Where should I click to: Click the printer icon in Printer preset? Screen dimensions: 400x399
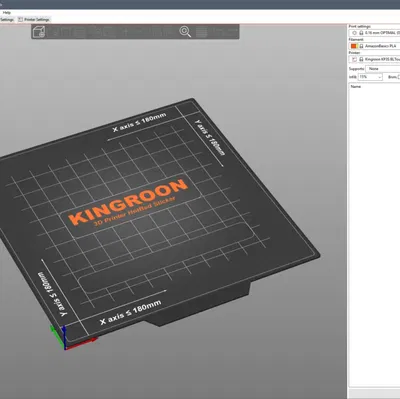tap(354, 59)
